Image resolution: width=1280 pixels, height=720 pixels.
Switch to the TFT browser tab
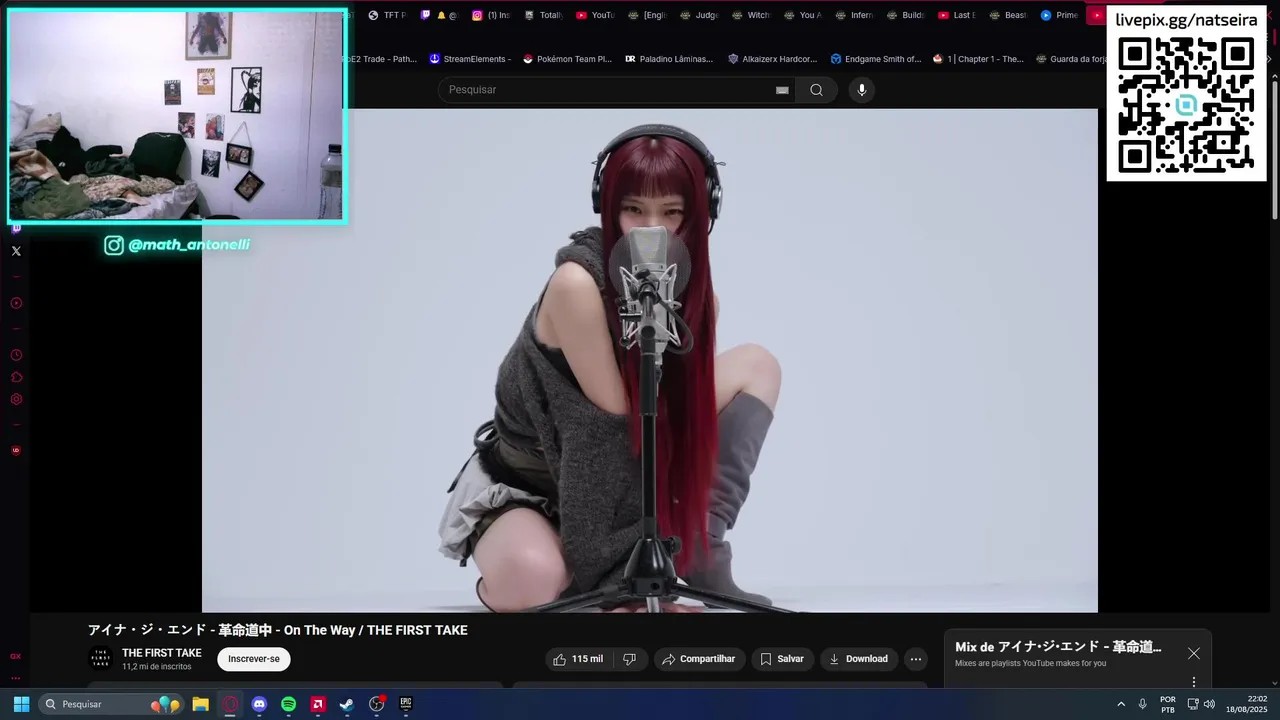(x=386, y=15)
